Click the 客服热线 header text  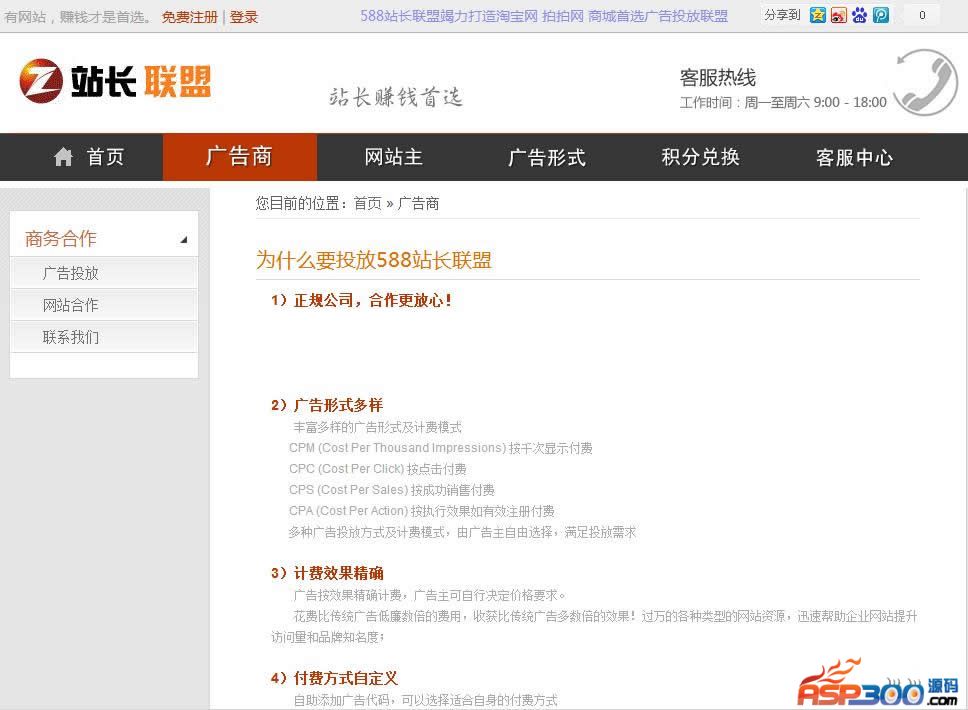click(717, 78)
